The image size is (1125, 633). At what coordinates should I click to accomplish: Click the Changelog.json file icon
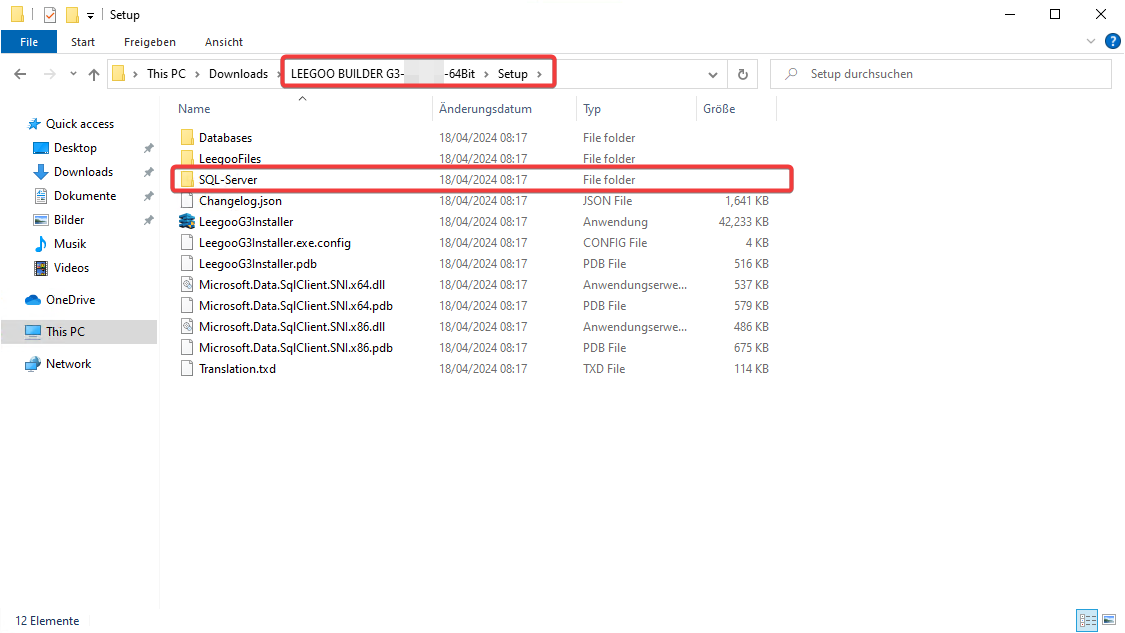click(187, 200)
